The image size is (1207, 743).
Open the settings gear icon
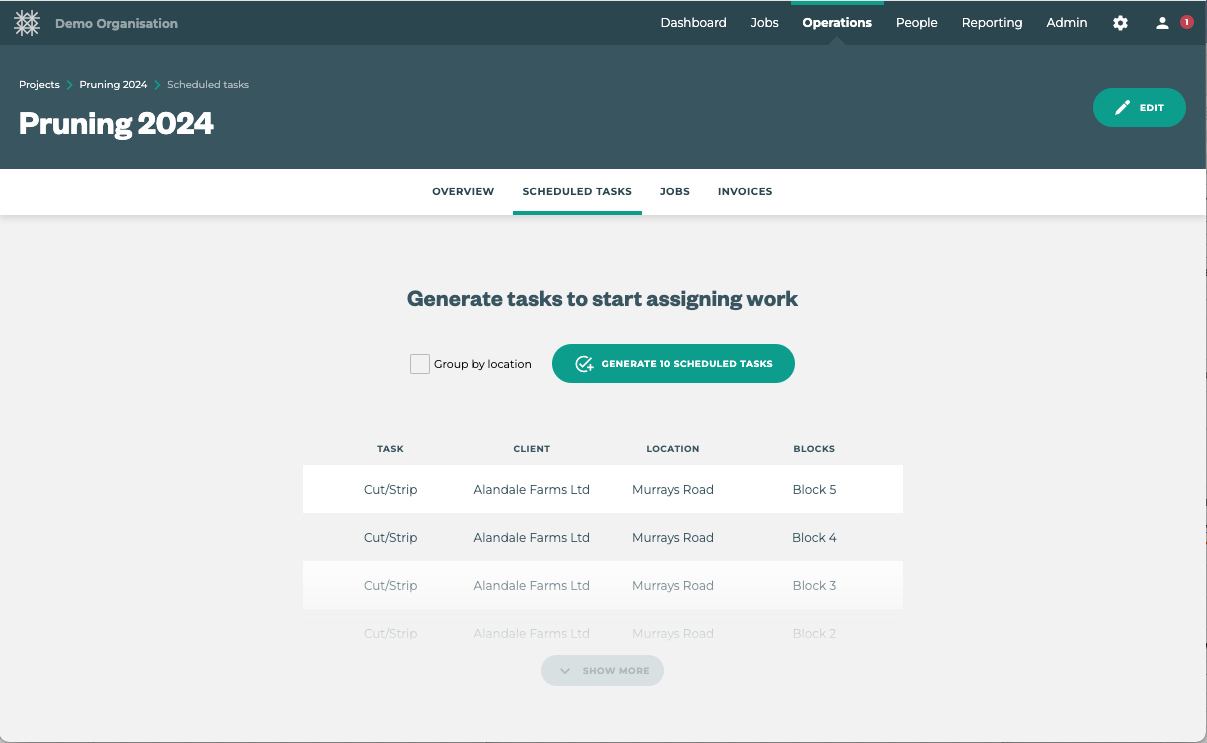click(x=1120, y=23)
